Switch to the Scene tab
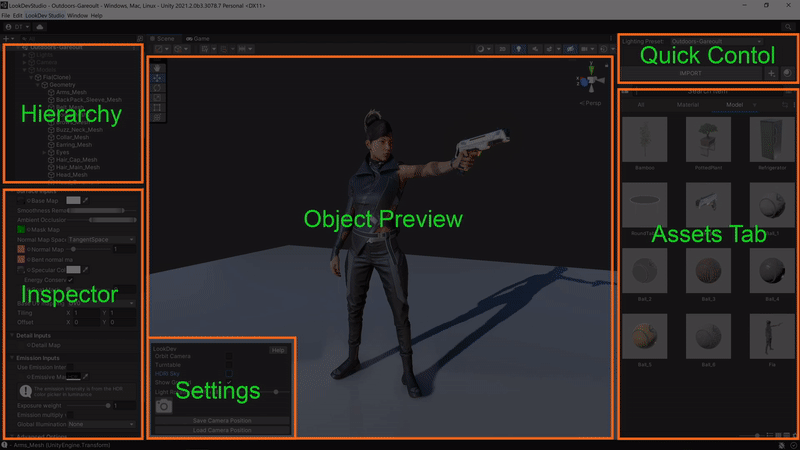Viewport: 800px width, 450px height. pyautogui.click(x=162, y=39)
